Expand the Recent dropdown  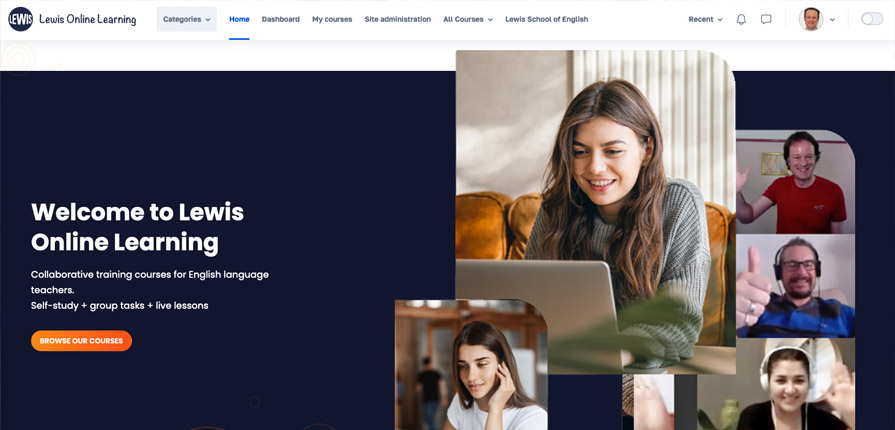tap(705, 19)
